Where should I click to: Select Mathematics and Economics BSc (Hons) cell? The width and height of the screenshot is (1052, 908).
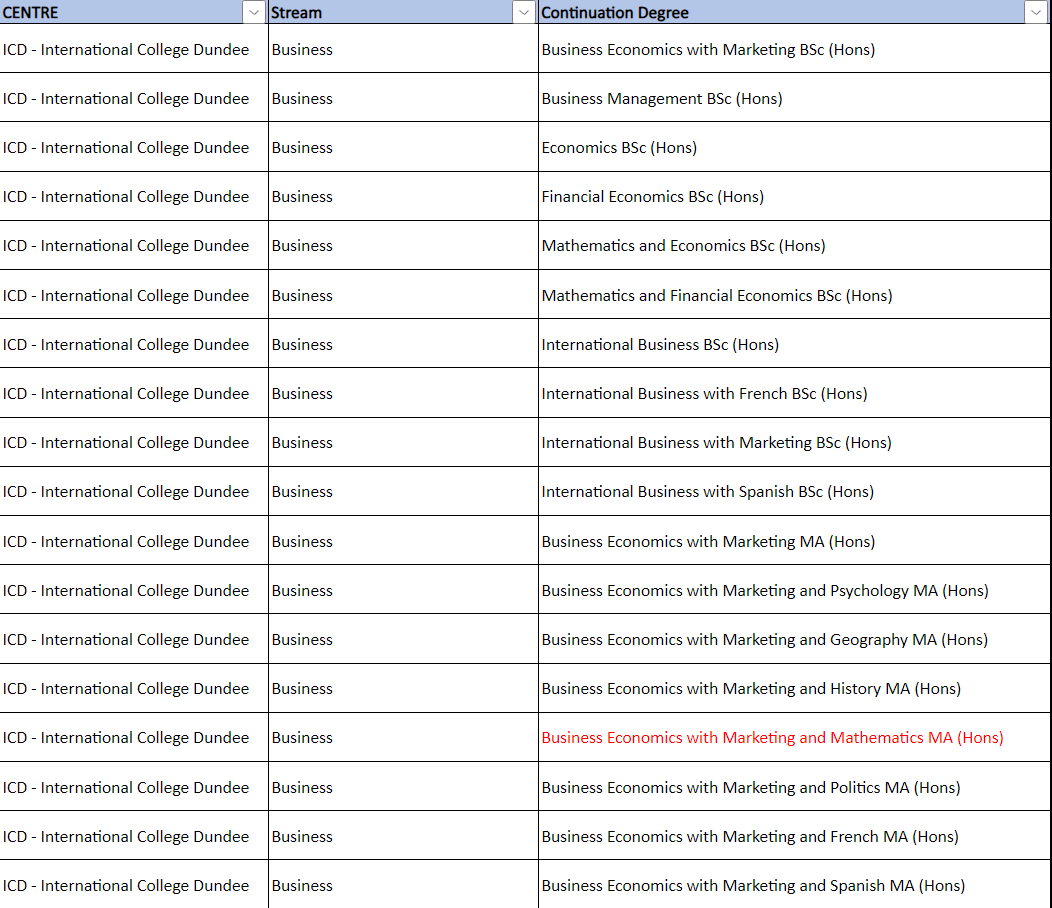pos(794,245)
